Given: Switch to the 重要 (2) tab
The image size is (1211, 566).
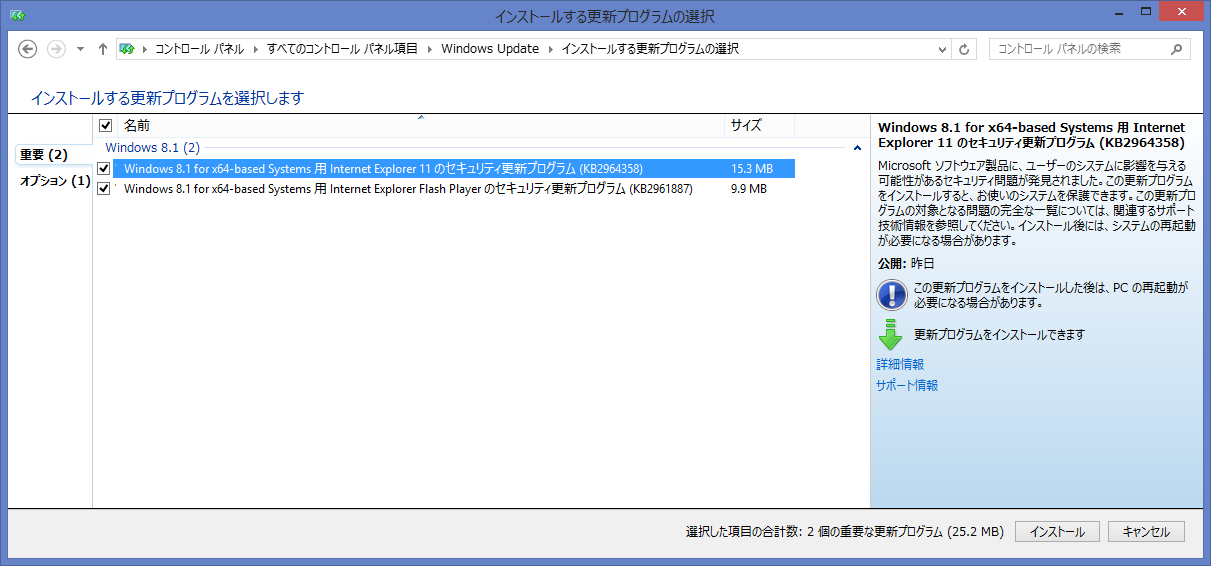Looking at the screenshot, I should tap(44, 155).
